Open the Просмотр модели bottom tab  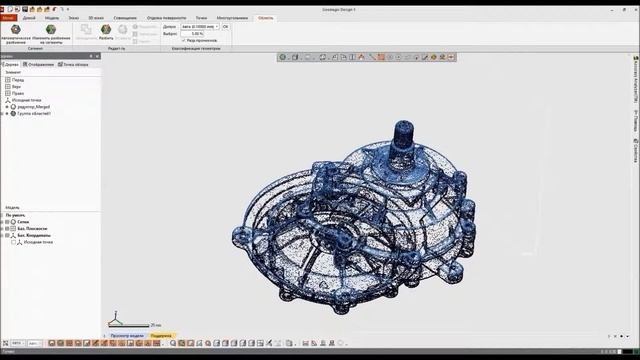tap(127, 336)
